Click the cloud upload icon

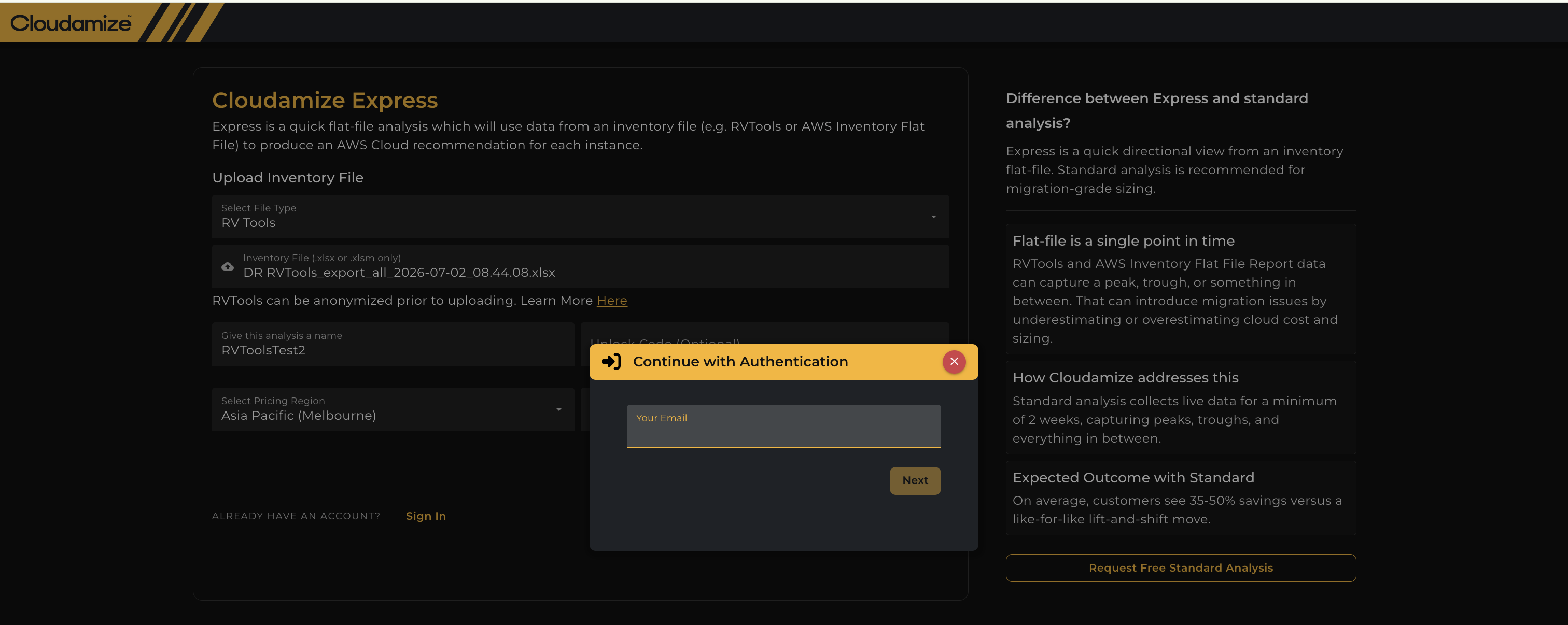(228, 266)
